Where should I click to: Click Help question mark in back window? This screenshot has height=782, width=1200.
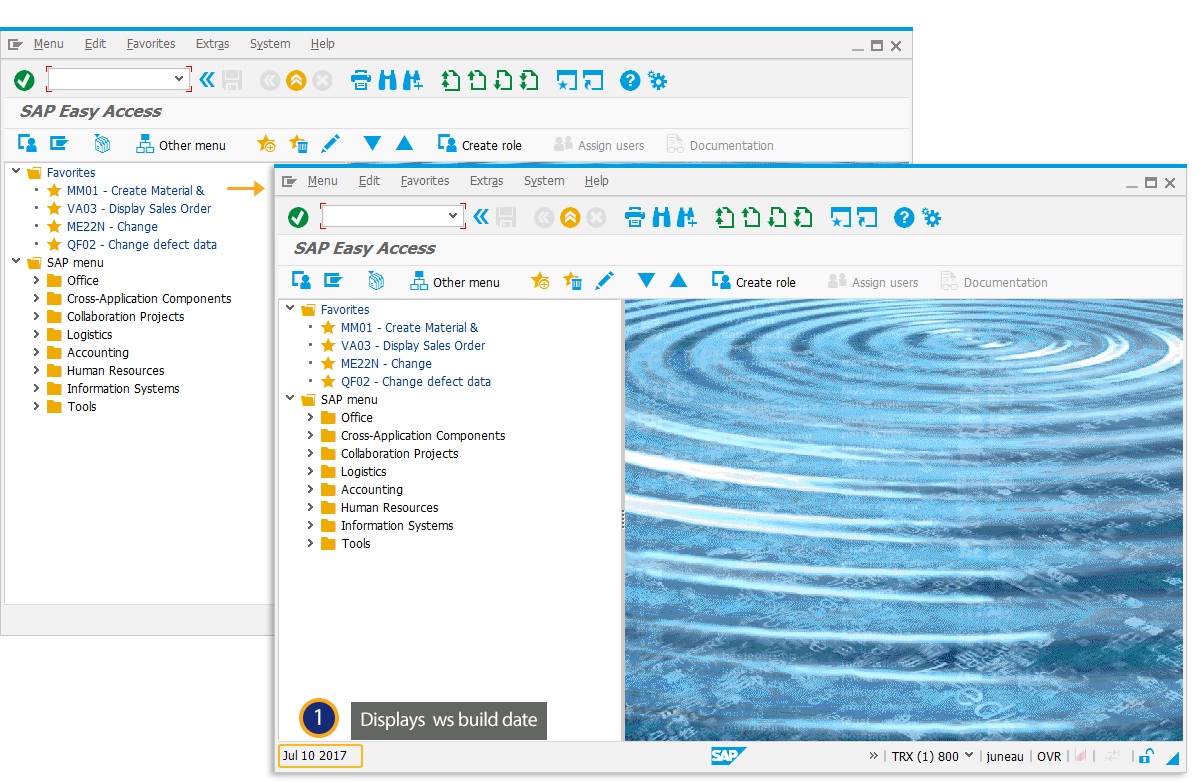pos(630,80)
